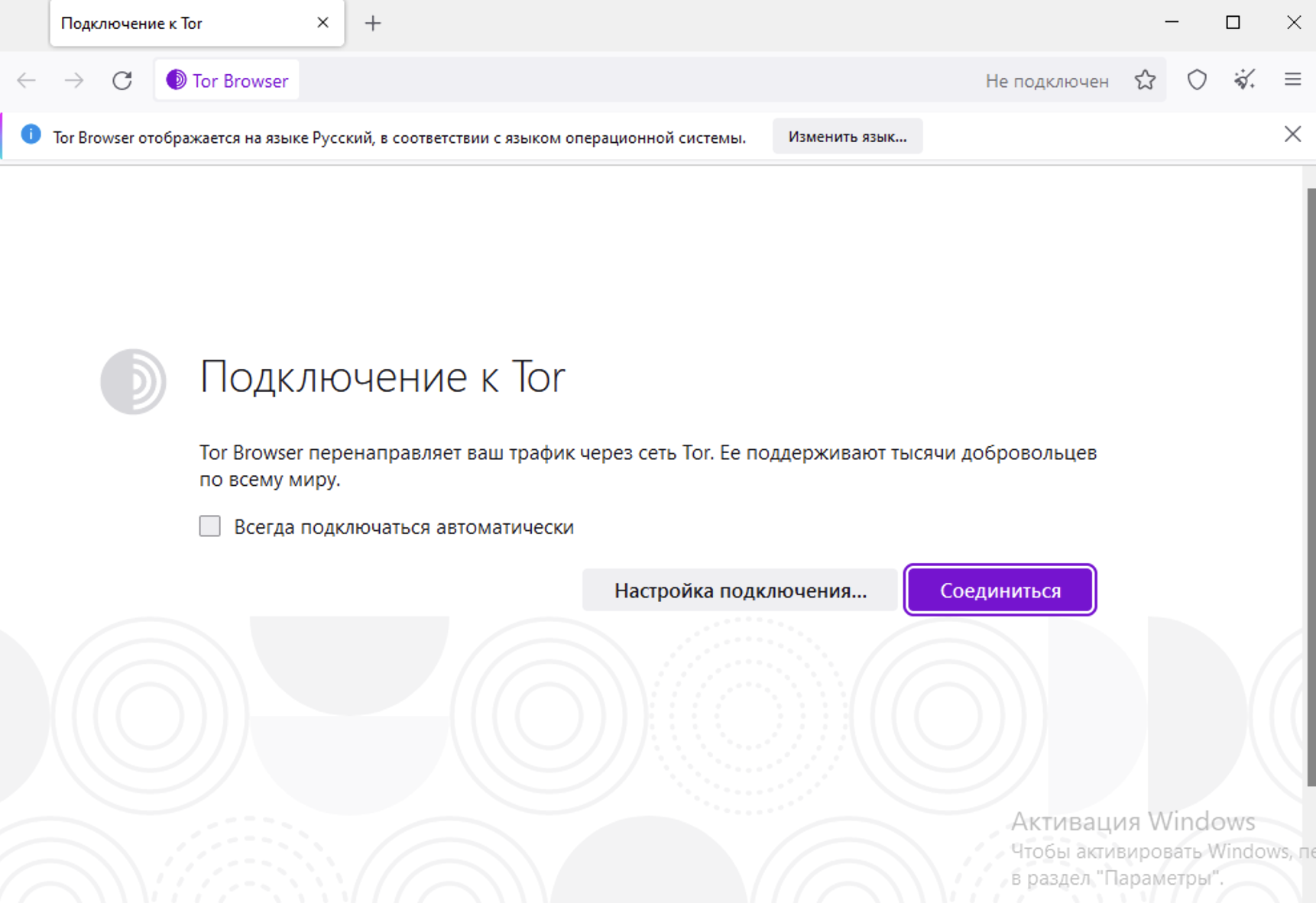Close the language notification bar
1316x903 pixels.
(x=1292, y=134)
